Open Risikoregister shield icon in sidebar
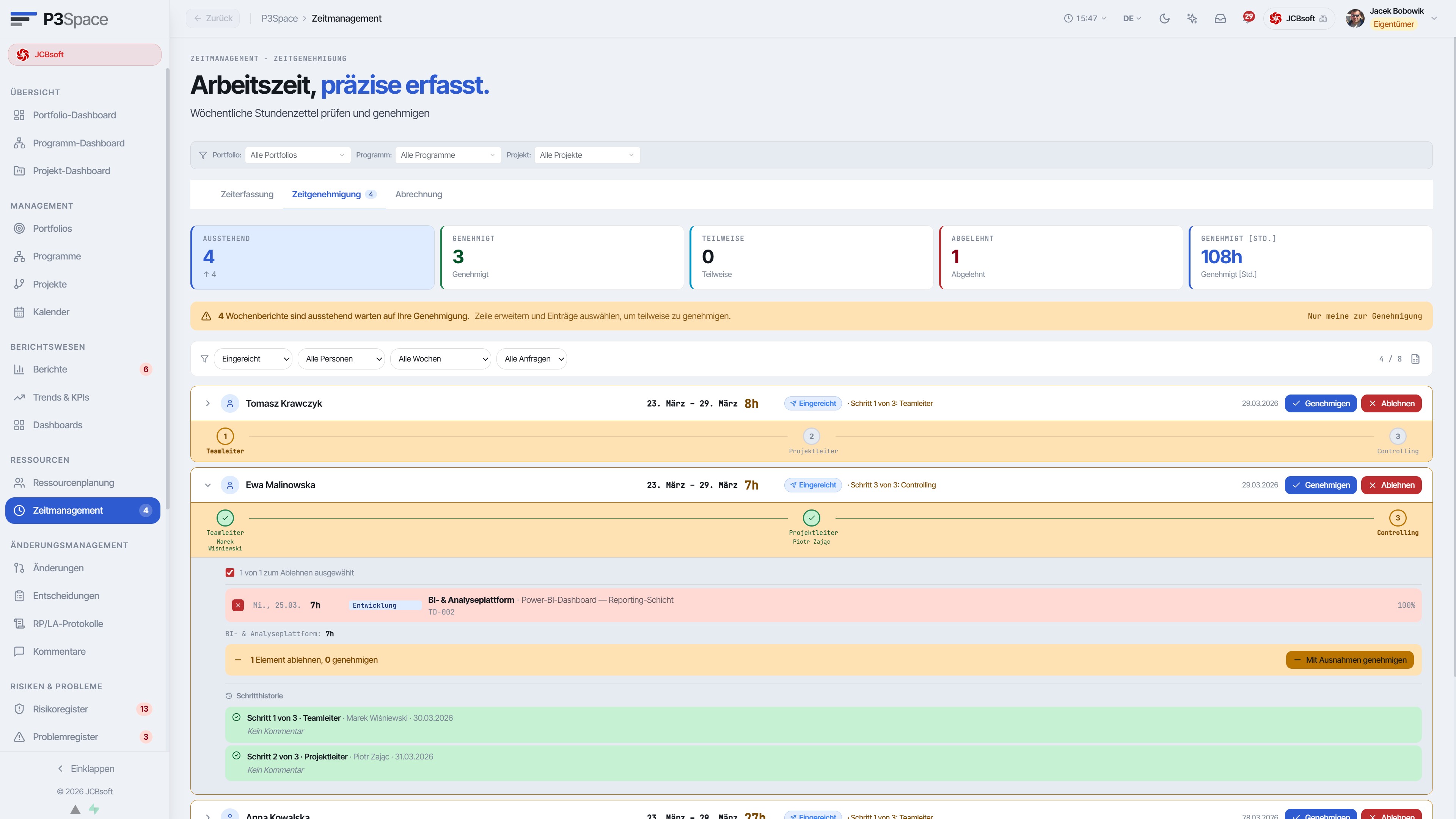The height and width of the screenshot is (819, 1456). click(x=19, y=709)
